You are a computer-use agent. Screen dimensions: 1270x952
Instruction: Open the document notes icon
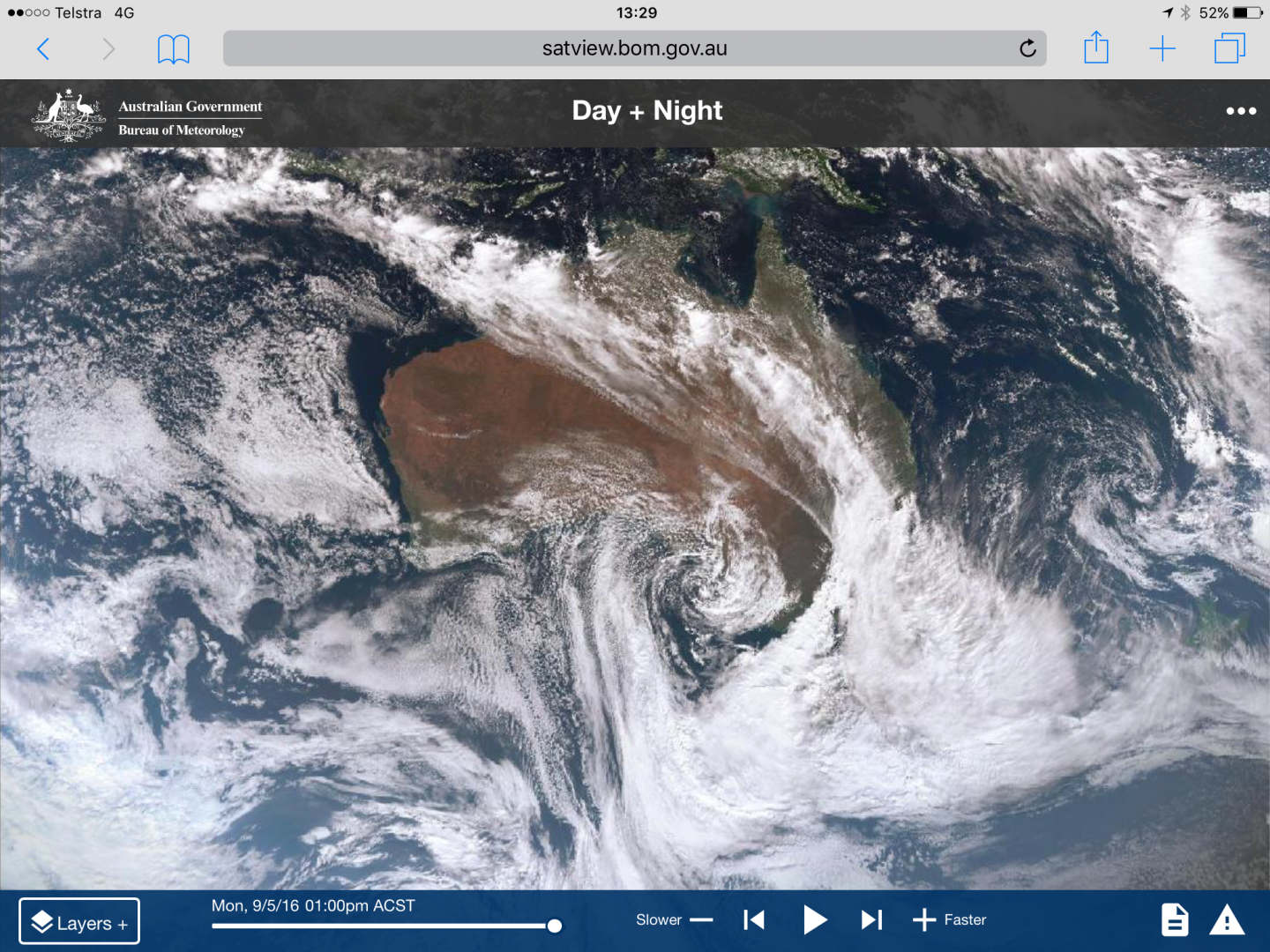pyautogui.click(x=1174, y=920)
